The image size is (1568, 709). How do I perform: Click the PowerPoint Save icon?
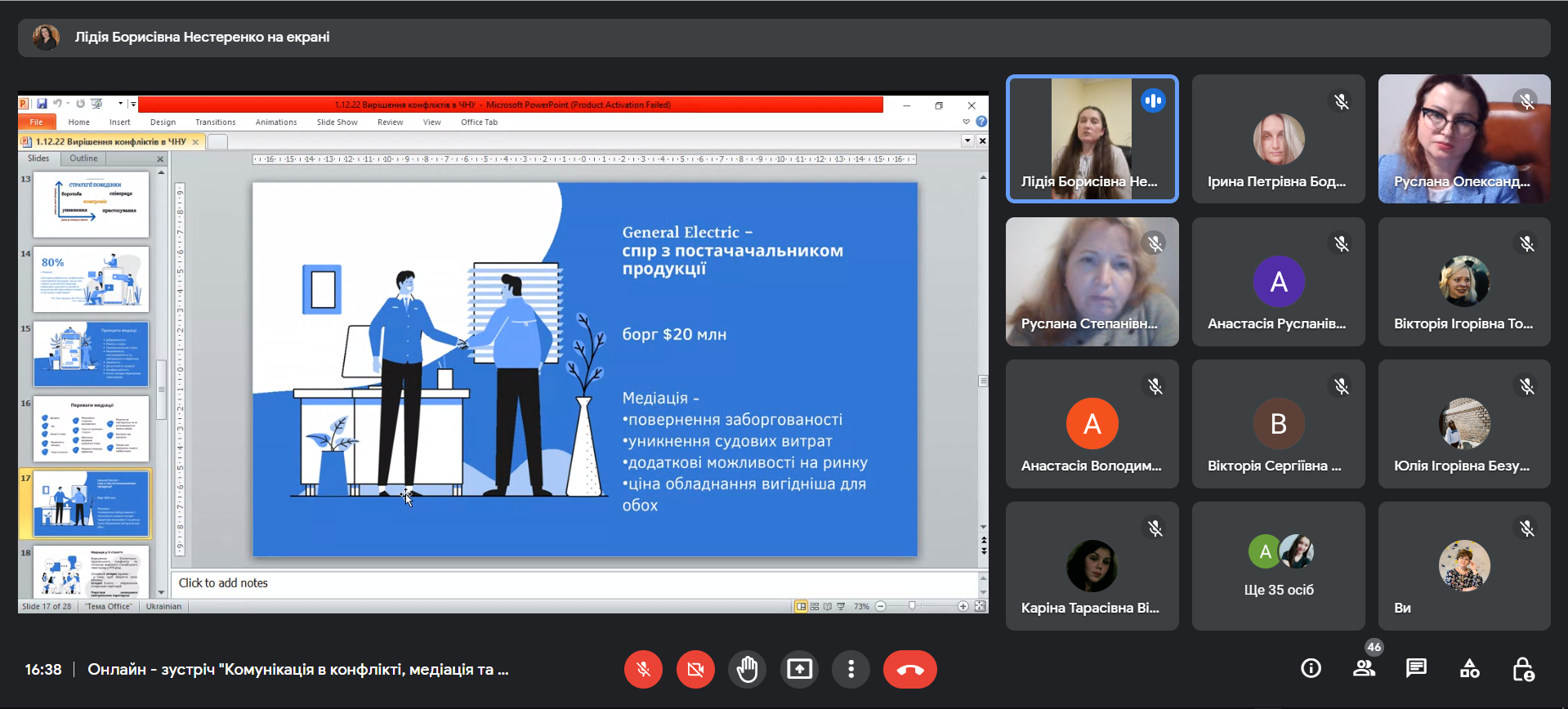(42, 104)
